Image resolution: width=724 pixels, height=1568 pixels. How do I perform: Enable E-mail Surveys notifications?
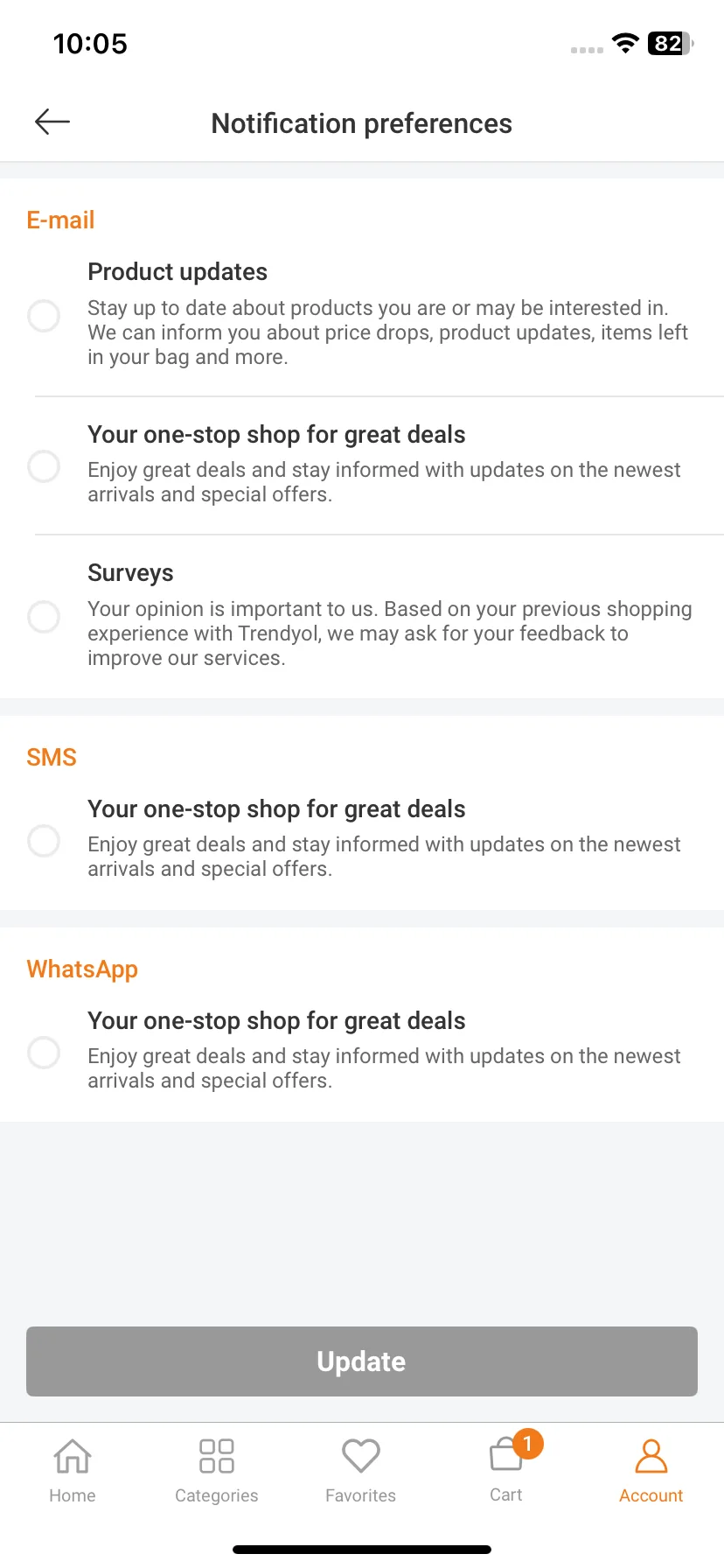pos(44,617)
